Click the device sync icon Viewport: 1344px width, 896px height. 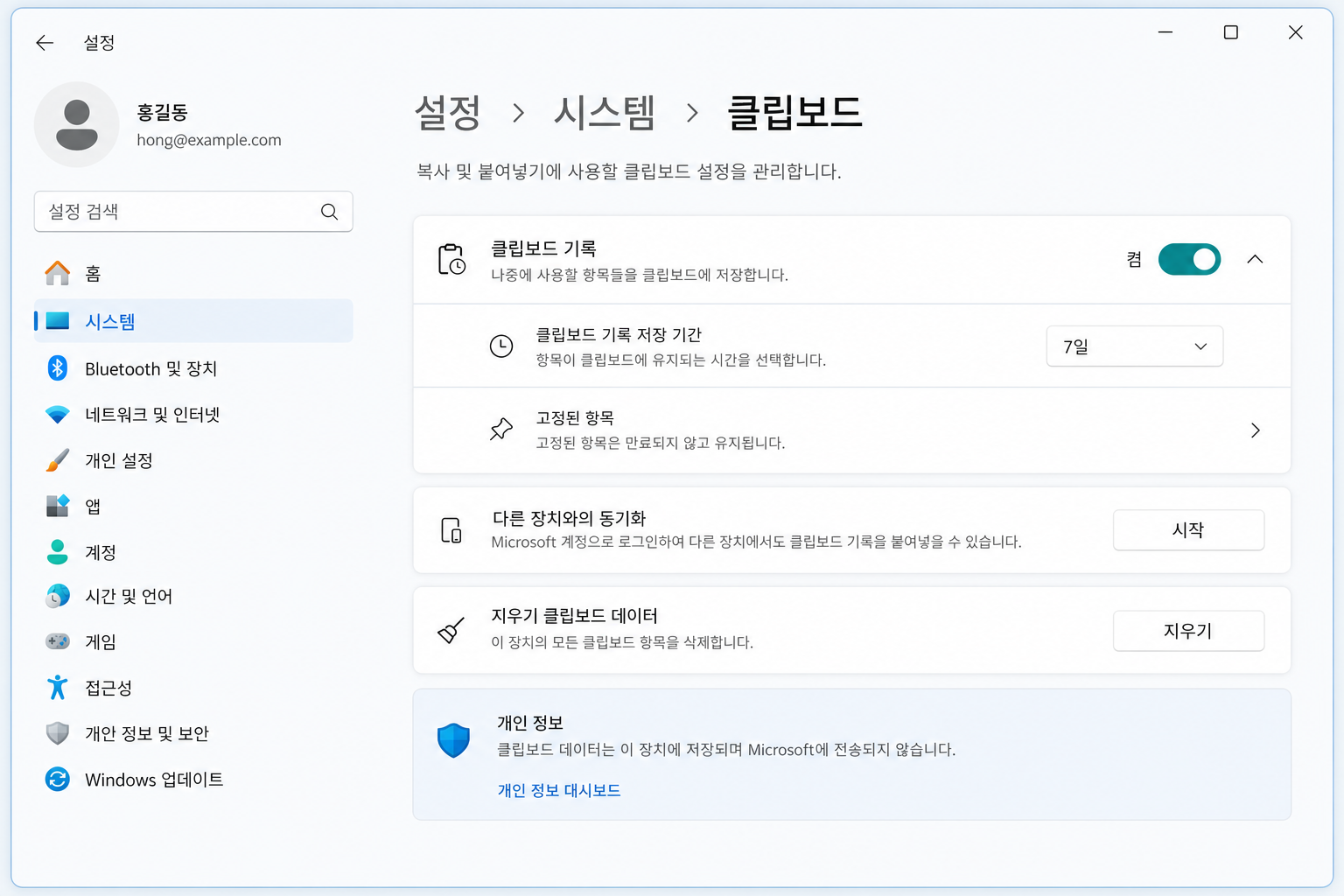point(451,530)
